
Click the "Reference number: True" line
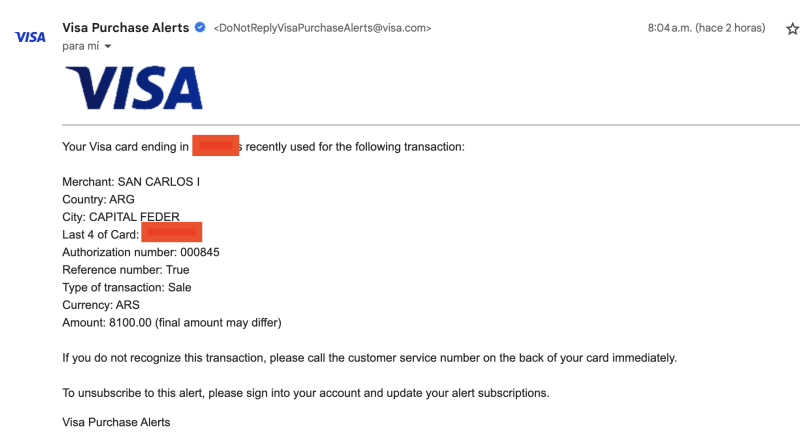point(125,270)
